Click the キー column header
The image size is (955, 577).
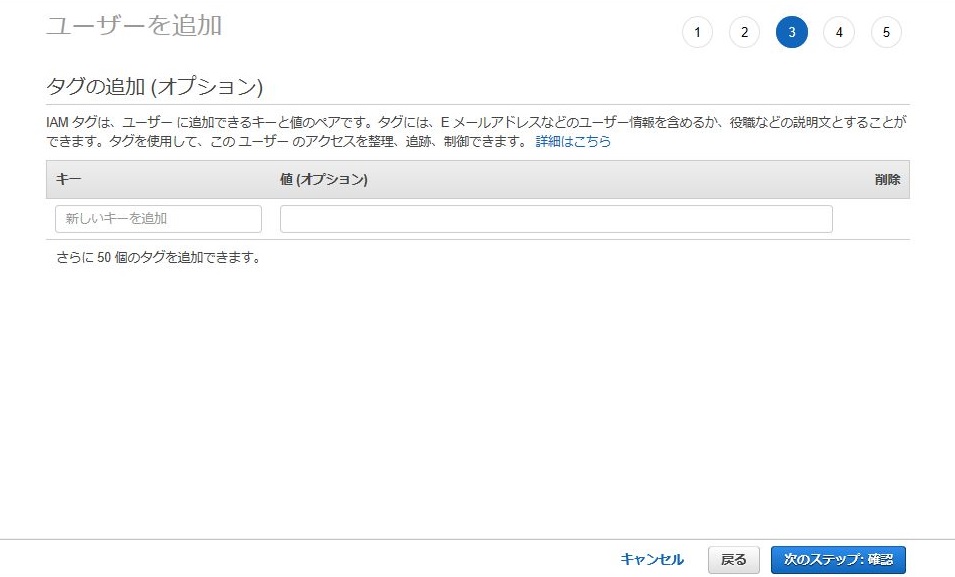click(61, 179)
